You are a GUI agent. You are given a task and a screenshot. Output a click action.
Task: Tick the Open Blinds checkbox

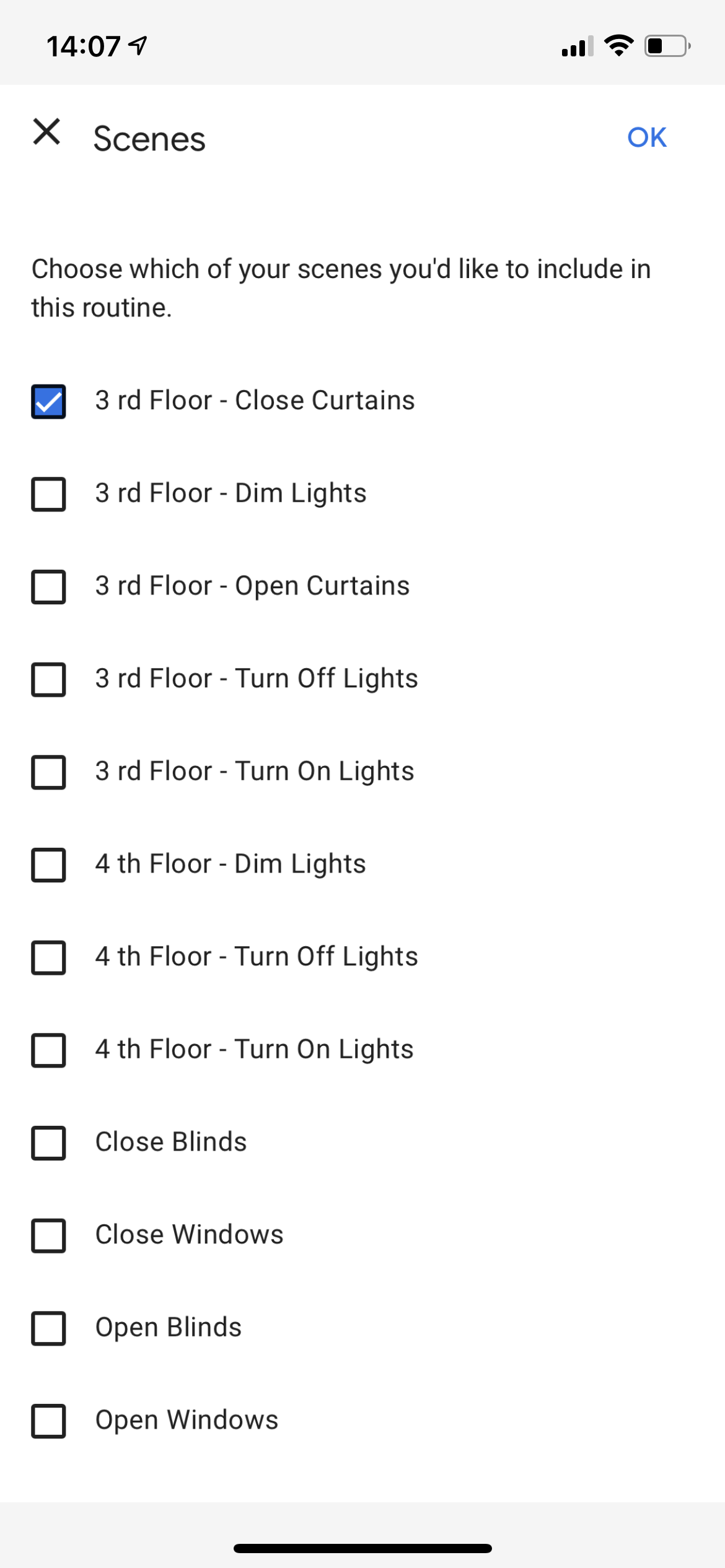tap(48, 1328)
